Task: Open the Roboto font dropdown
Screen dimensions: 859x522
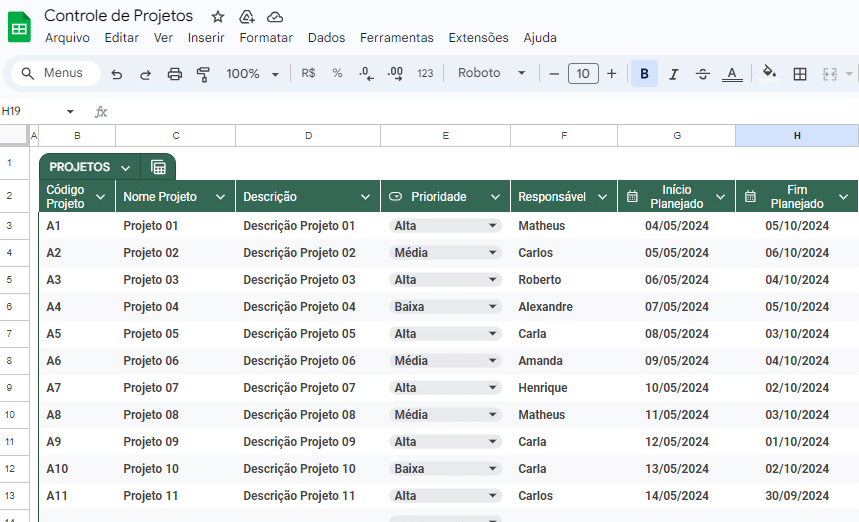Action: (491, 73)
